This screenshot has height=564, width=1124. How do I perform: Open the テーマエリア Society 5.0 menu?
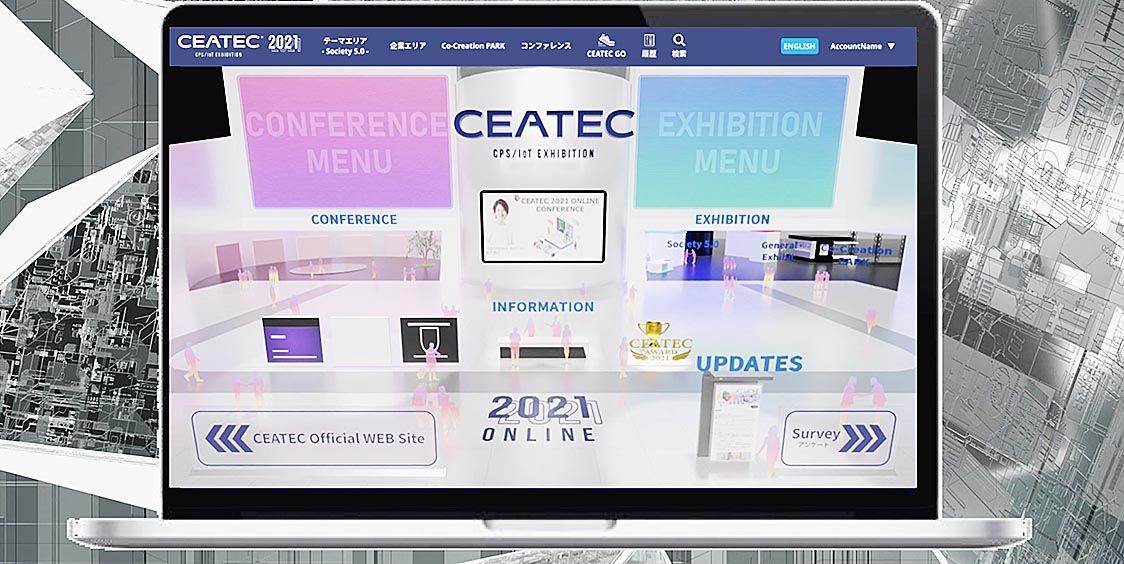click(345, 46)
